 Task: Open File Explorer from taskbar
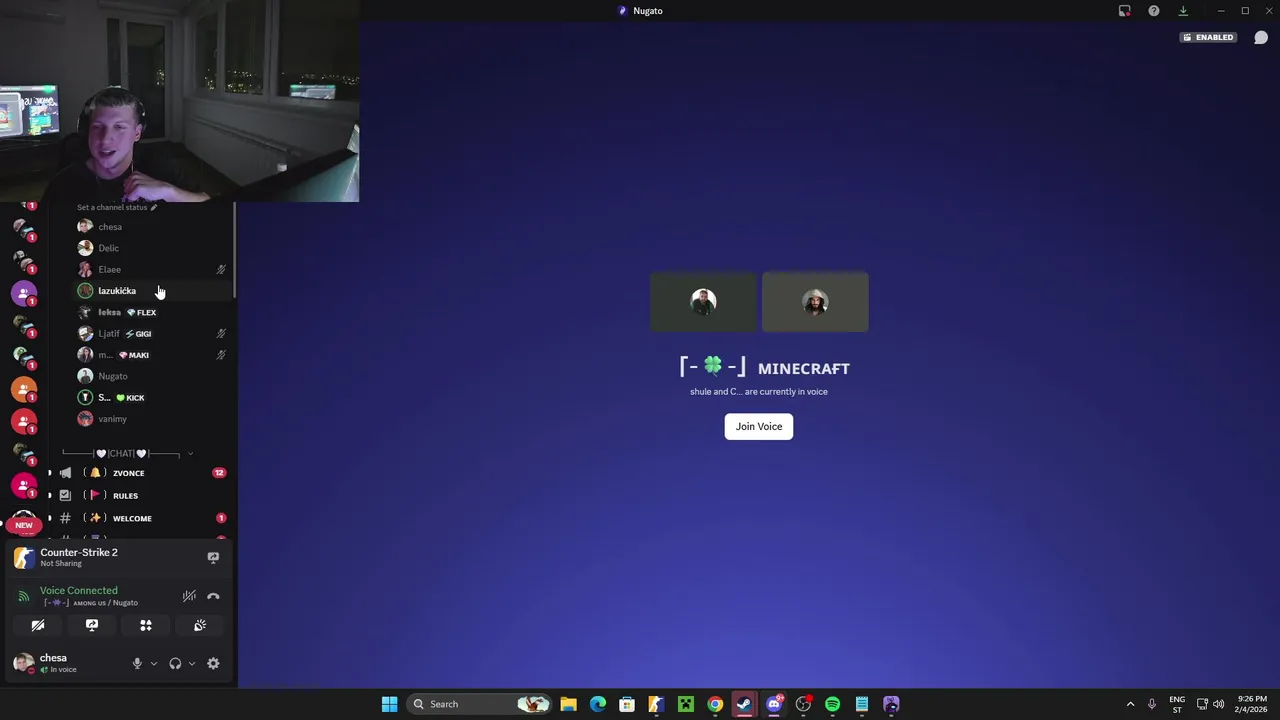click(568, 704)
